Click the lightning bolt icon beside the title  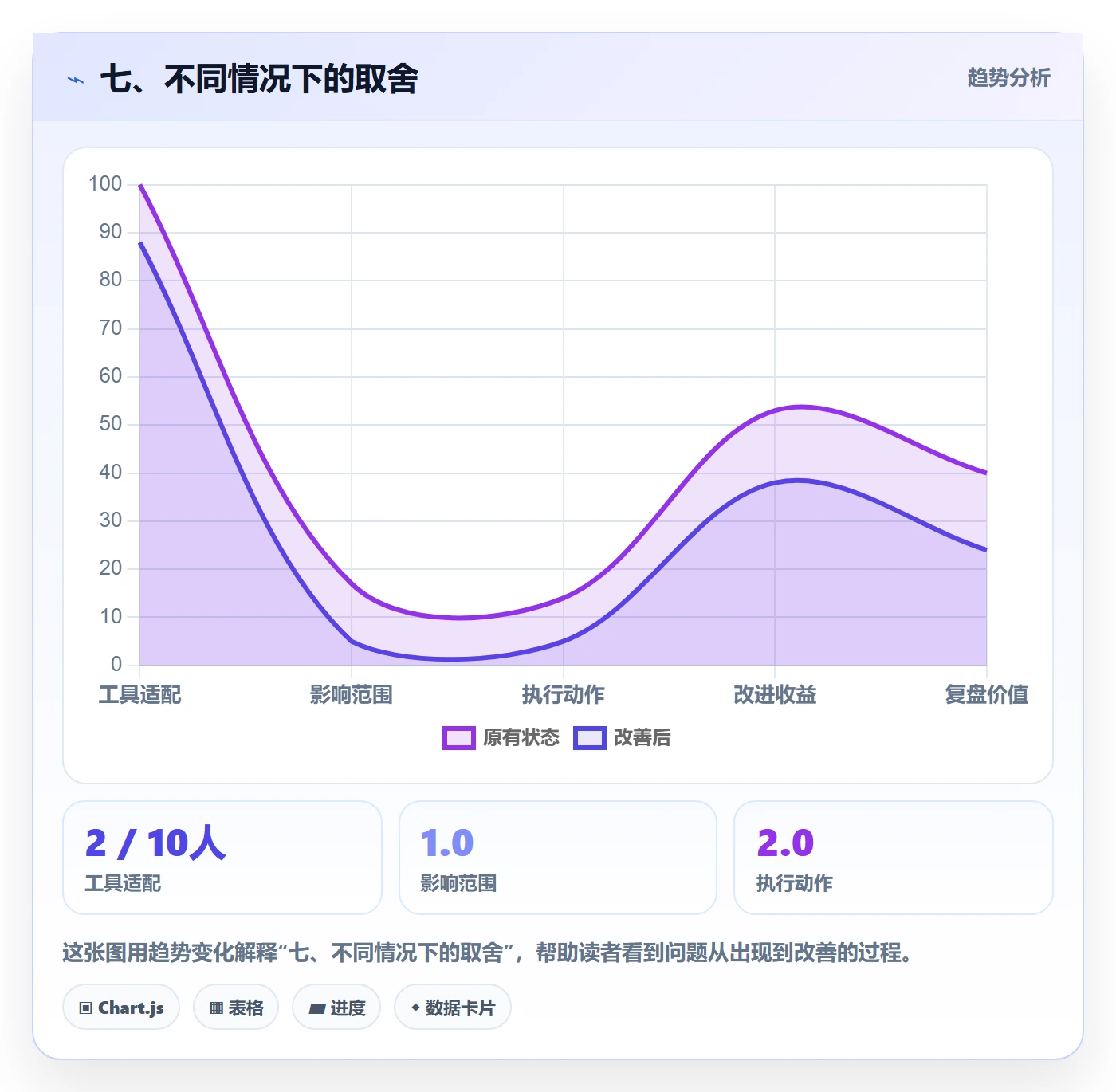point(76,80)
